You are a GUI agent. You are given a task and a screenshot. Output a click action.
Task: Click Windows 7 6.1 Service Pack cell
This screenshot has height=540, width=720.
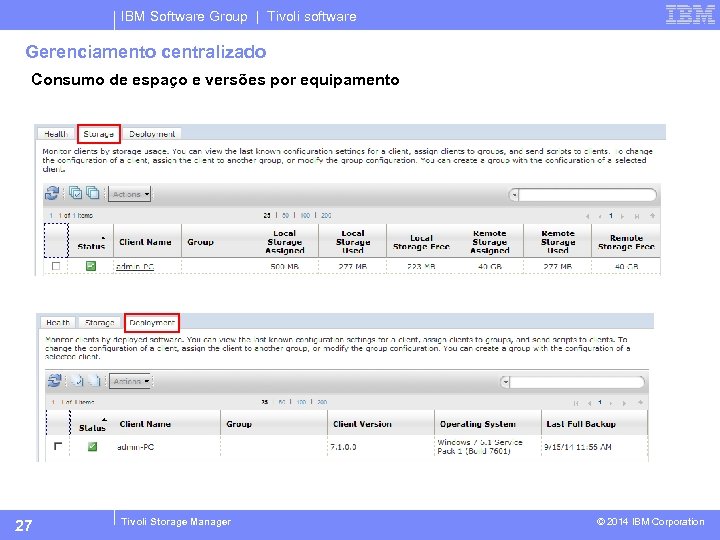[479, 446]
